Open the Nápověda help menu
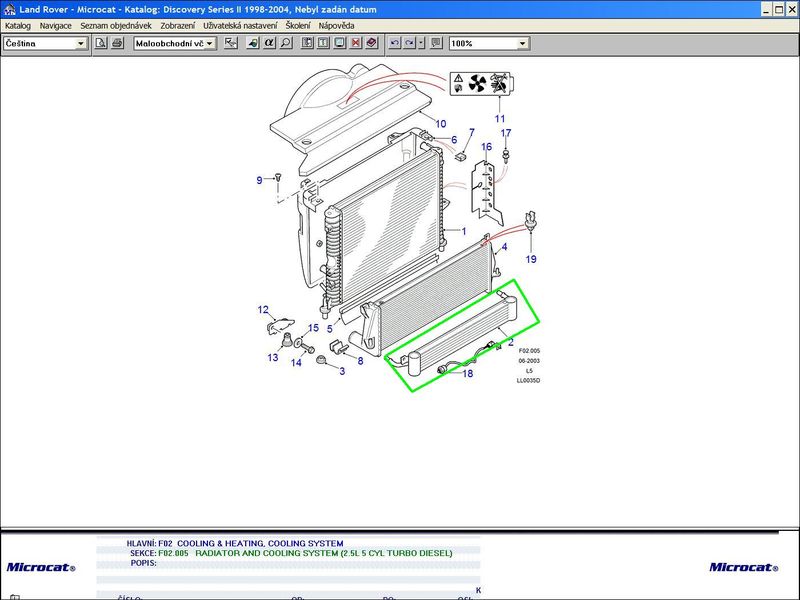Image resolution: width=800 pixels, height=600 pixels. [x=336, y=25]
